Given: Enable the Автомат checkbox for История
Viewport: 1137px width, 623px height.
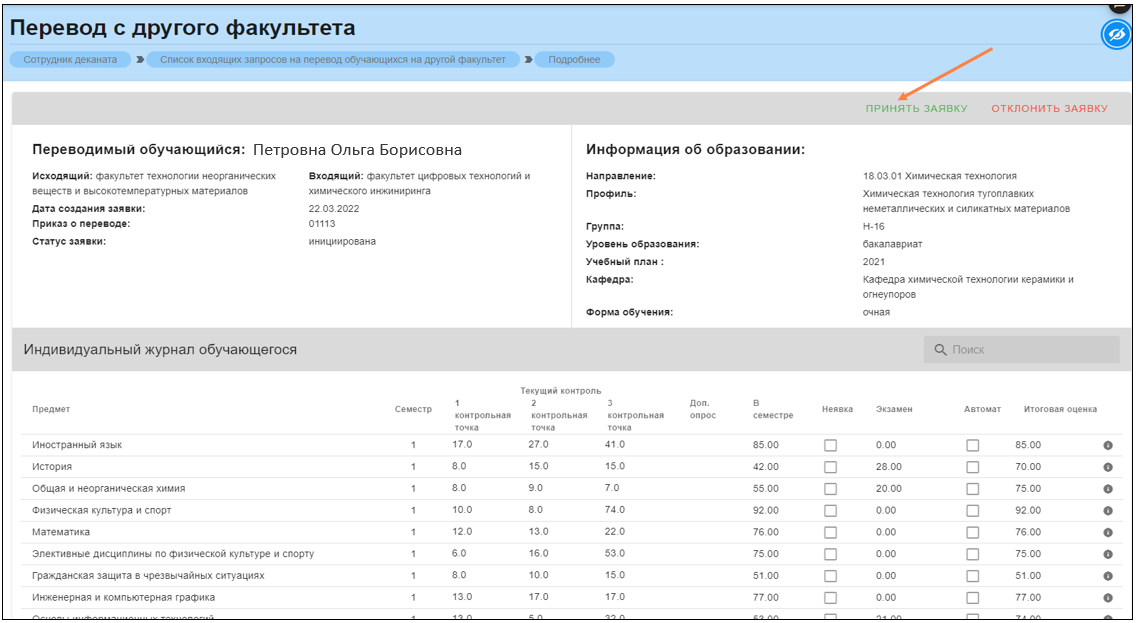Looking at the screenshot, I should point(972,467).
